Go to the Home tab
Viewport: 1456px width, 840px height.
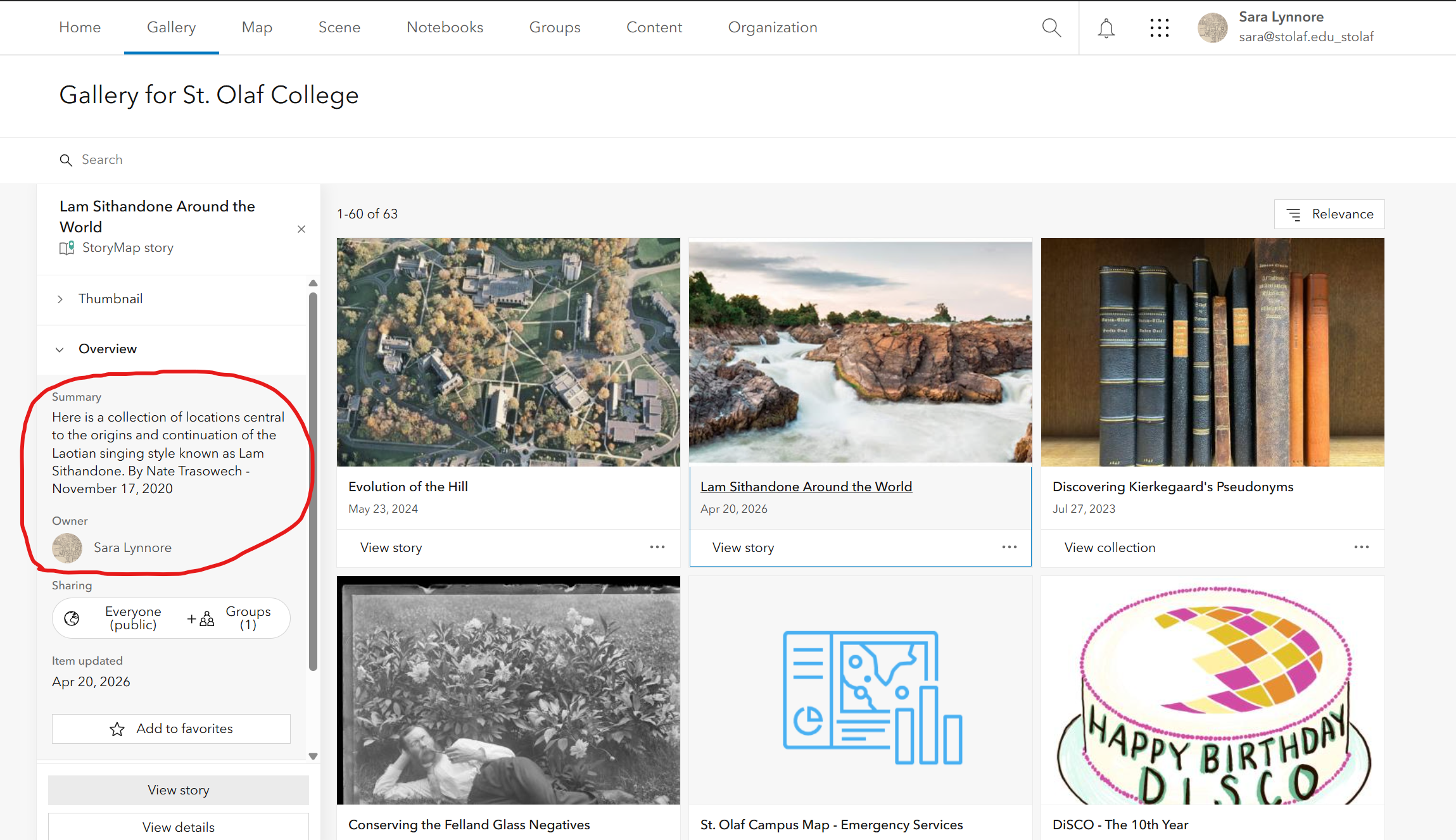[80, 27]
